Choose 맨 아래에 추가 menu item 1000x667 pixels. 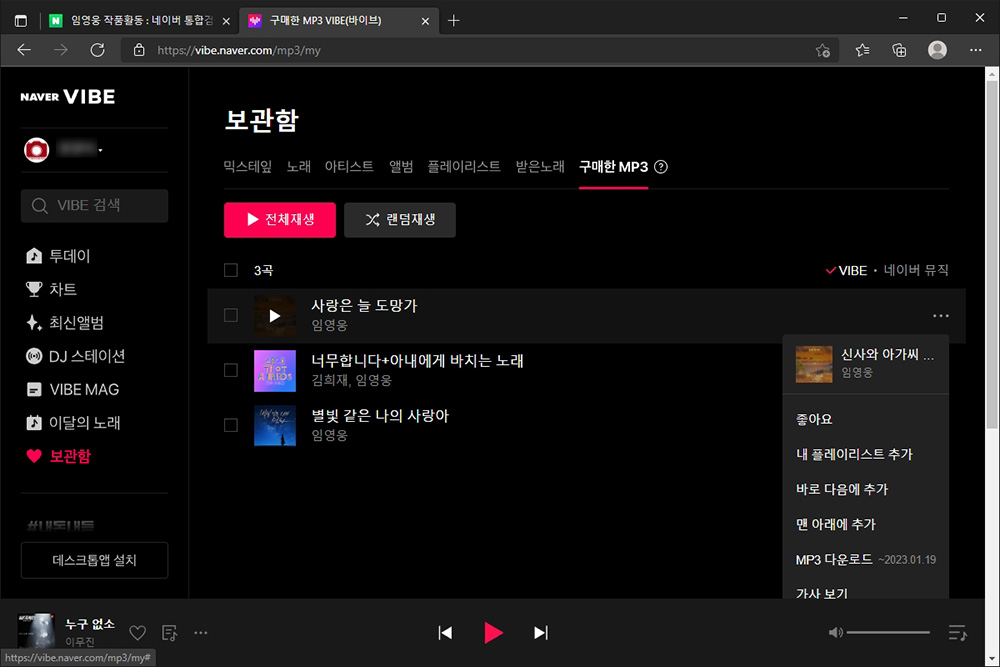pos(835,524)
